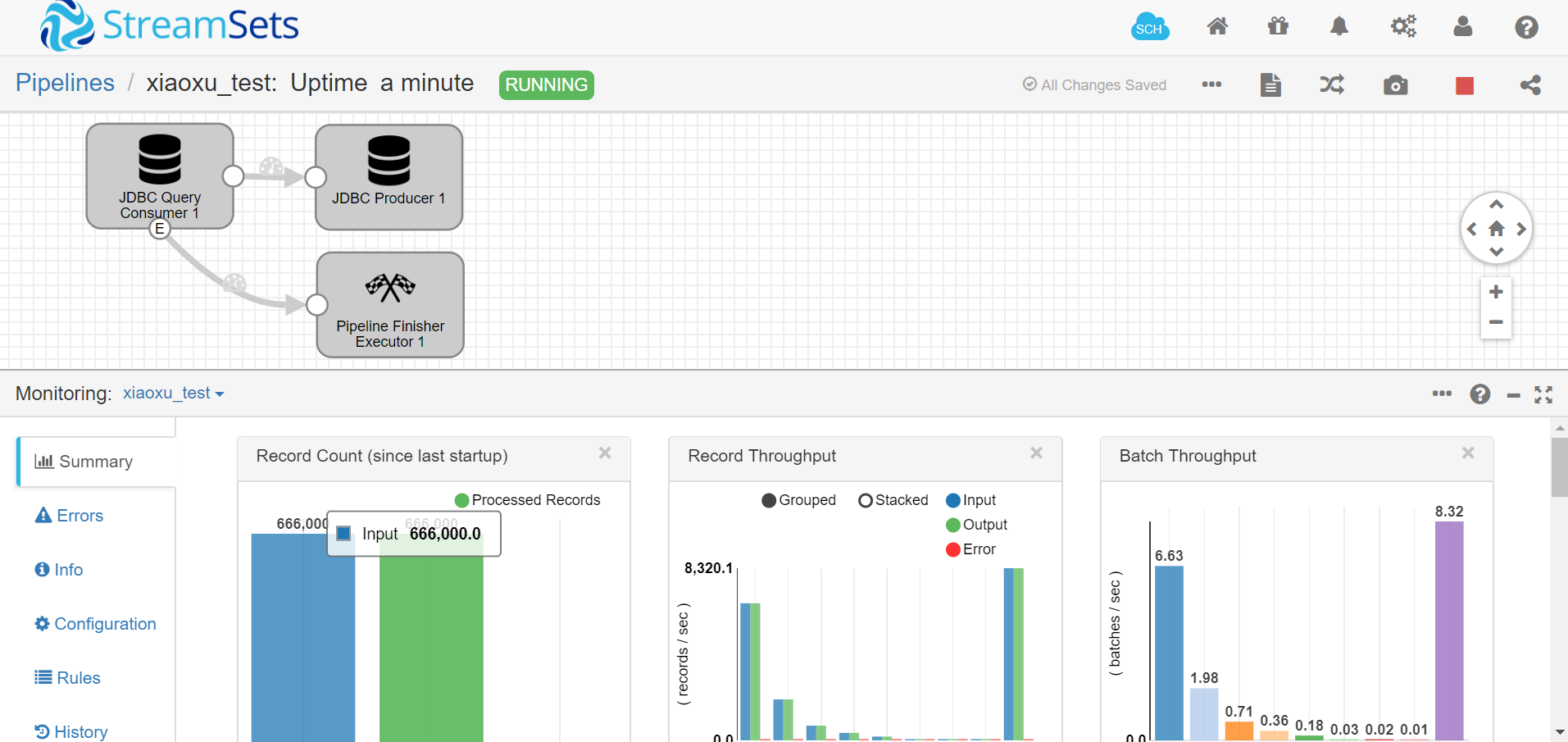The width and height of the screenshot is (1568, 742).
Task: Open the Configuration tab
Action: click(95, 624)
